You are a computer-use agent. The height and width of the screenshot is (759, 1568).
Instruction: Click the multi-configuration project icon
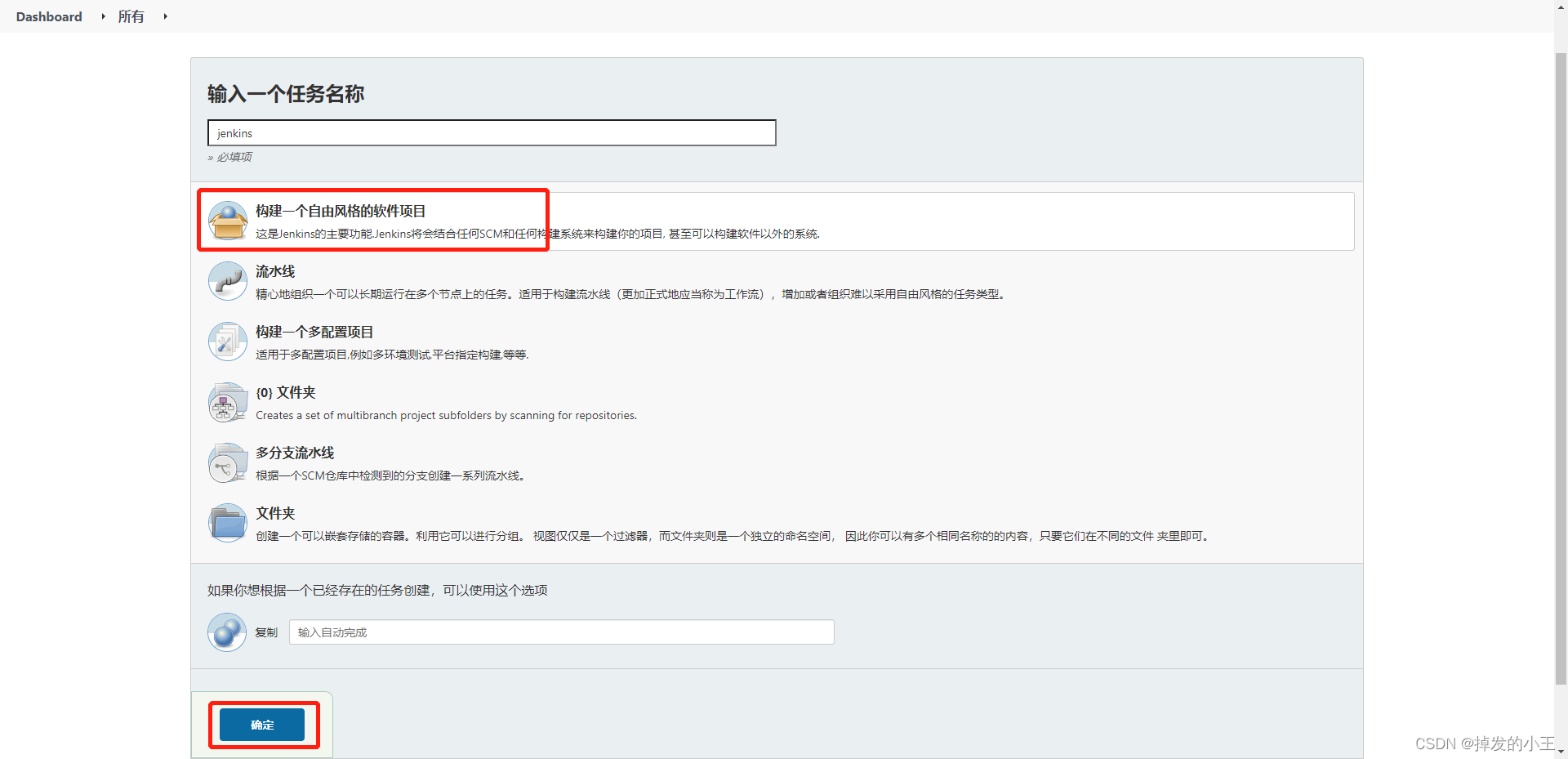pyautogui.click(x=228, y=342)
